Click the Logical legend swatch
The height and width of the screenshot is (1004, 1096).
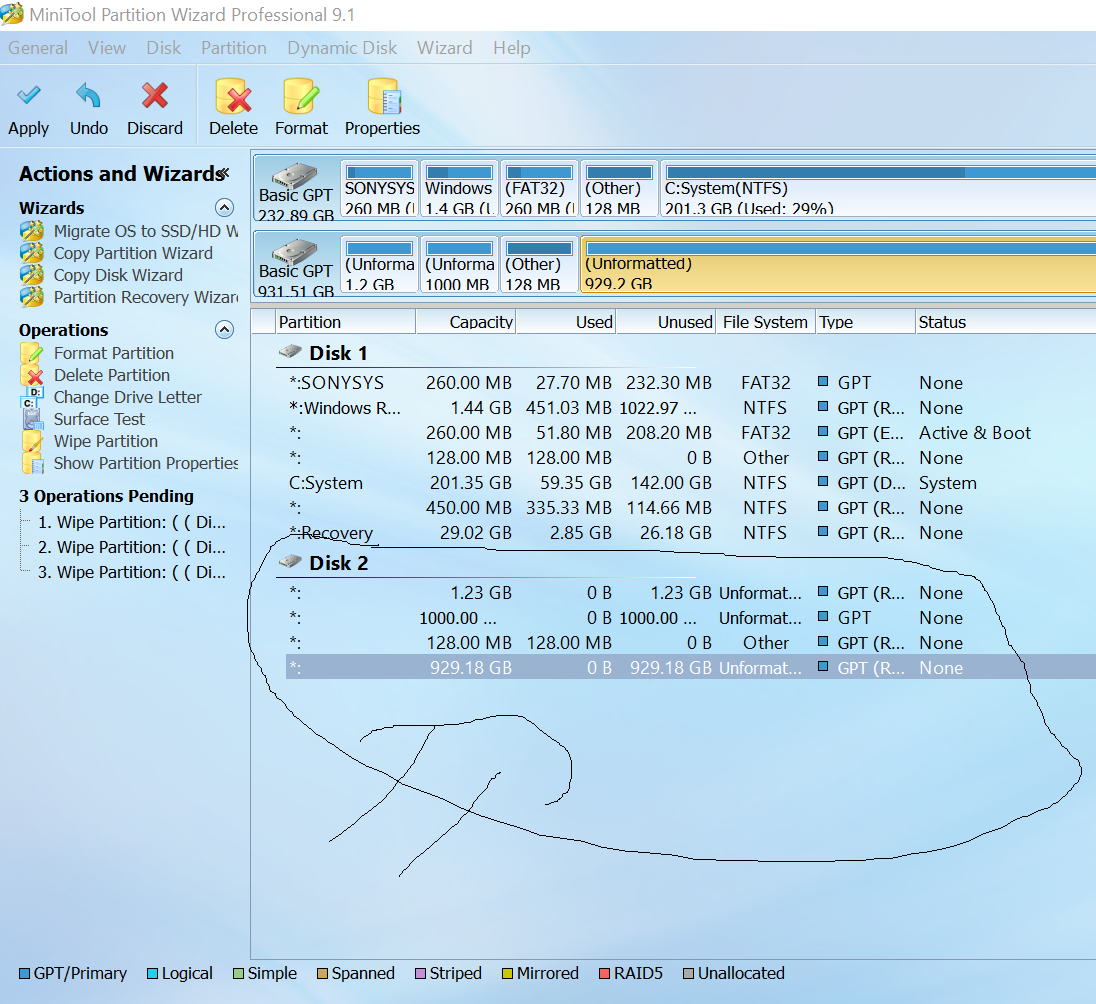pos(152,974)
